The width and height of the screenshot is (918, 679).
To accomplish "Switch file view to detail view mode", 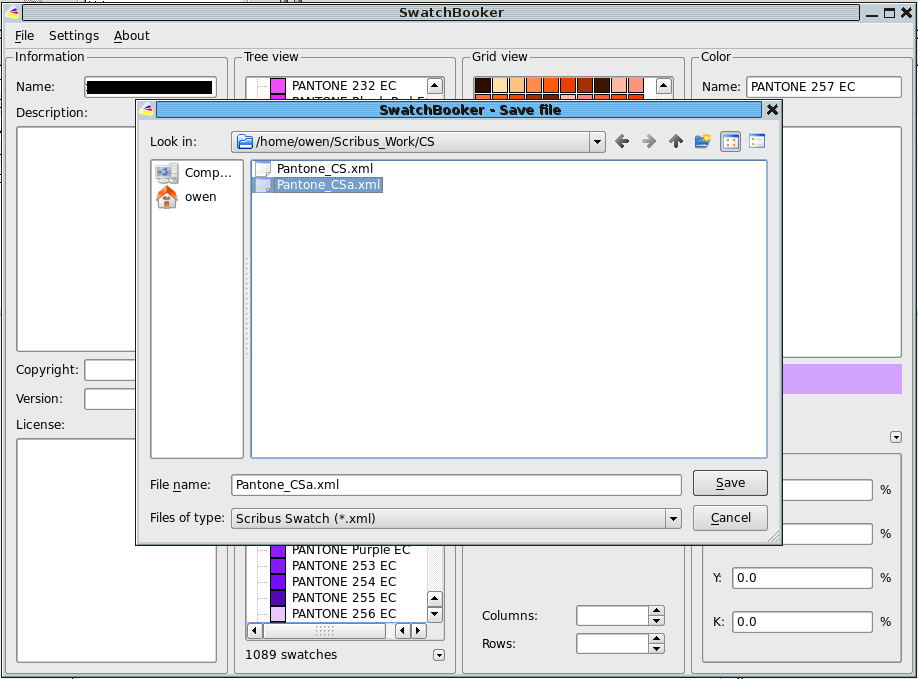I will 756,141.
